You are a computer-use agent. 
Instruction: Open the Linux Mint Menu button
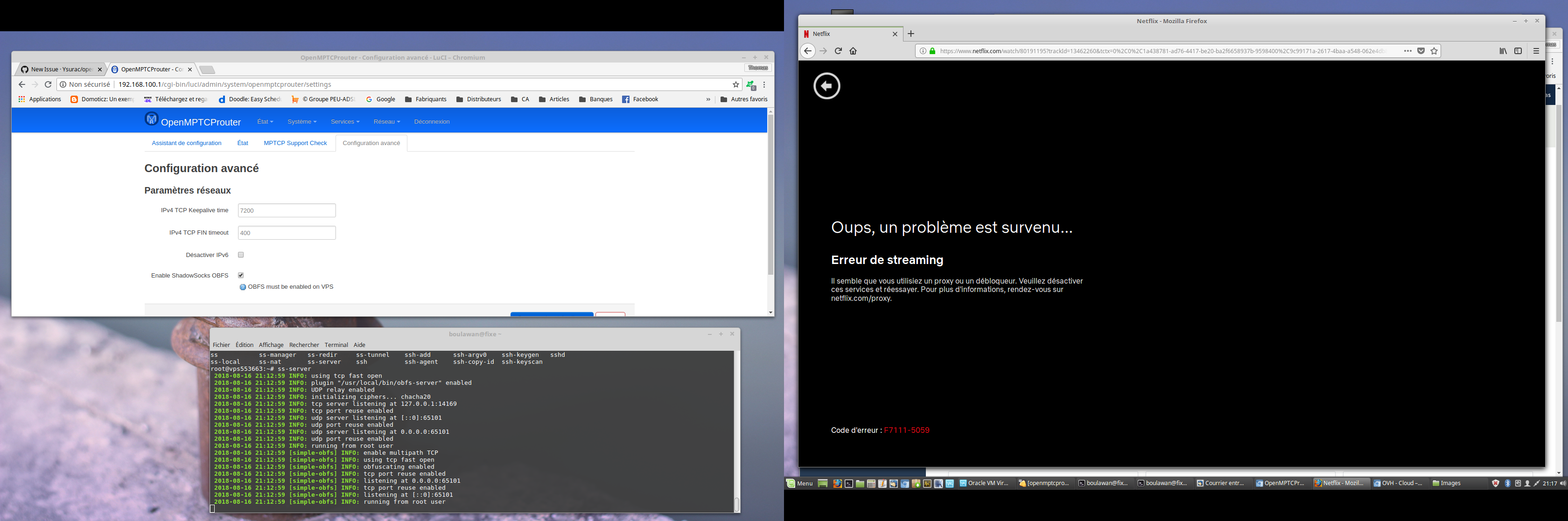(800, 484)
